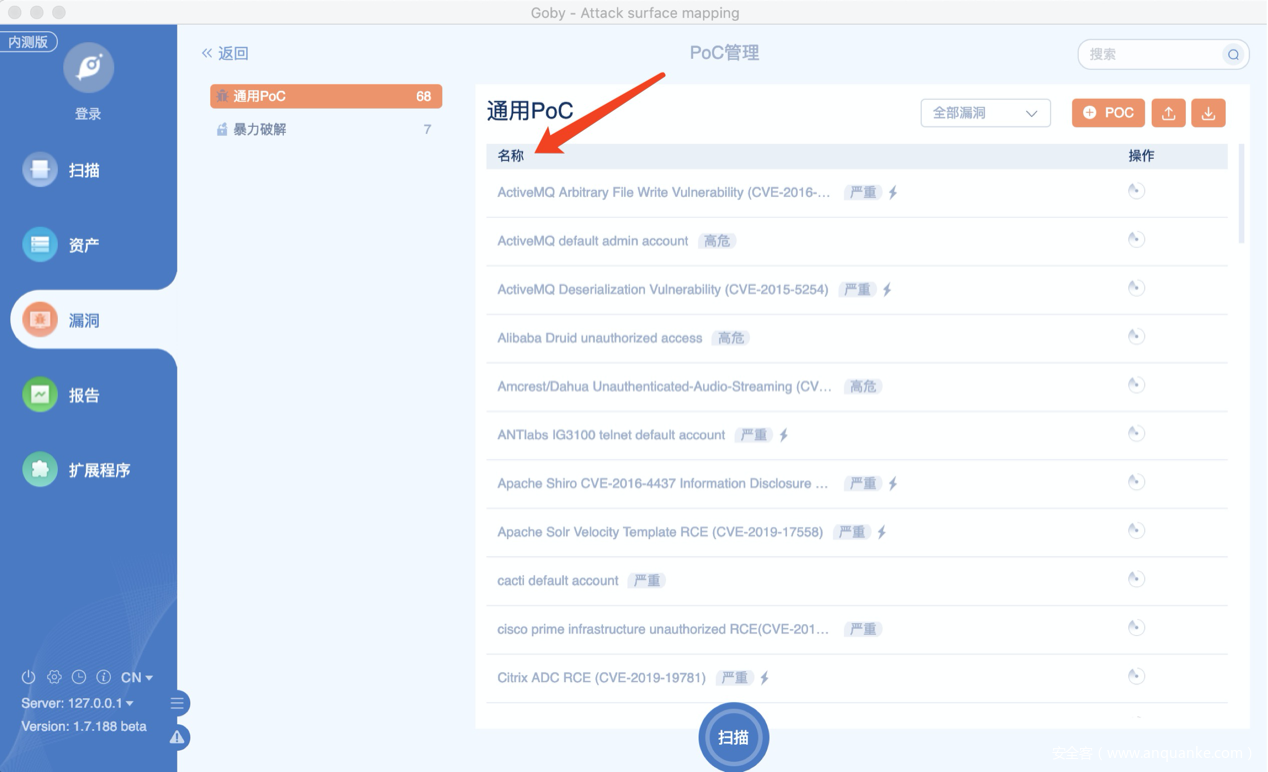
Task: Click the 内测版 beta badge
Action: point(29,42)
